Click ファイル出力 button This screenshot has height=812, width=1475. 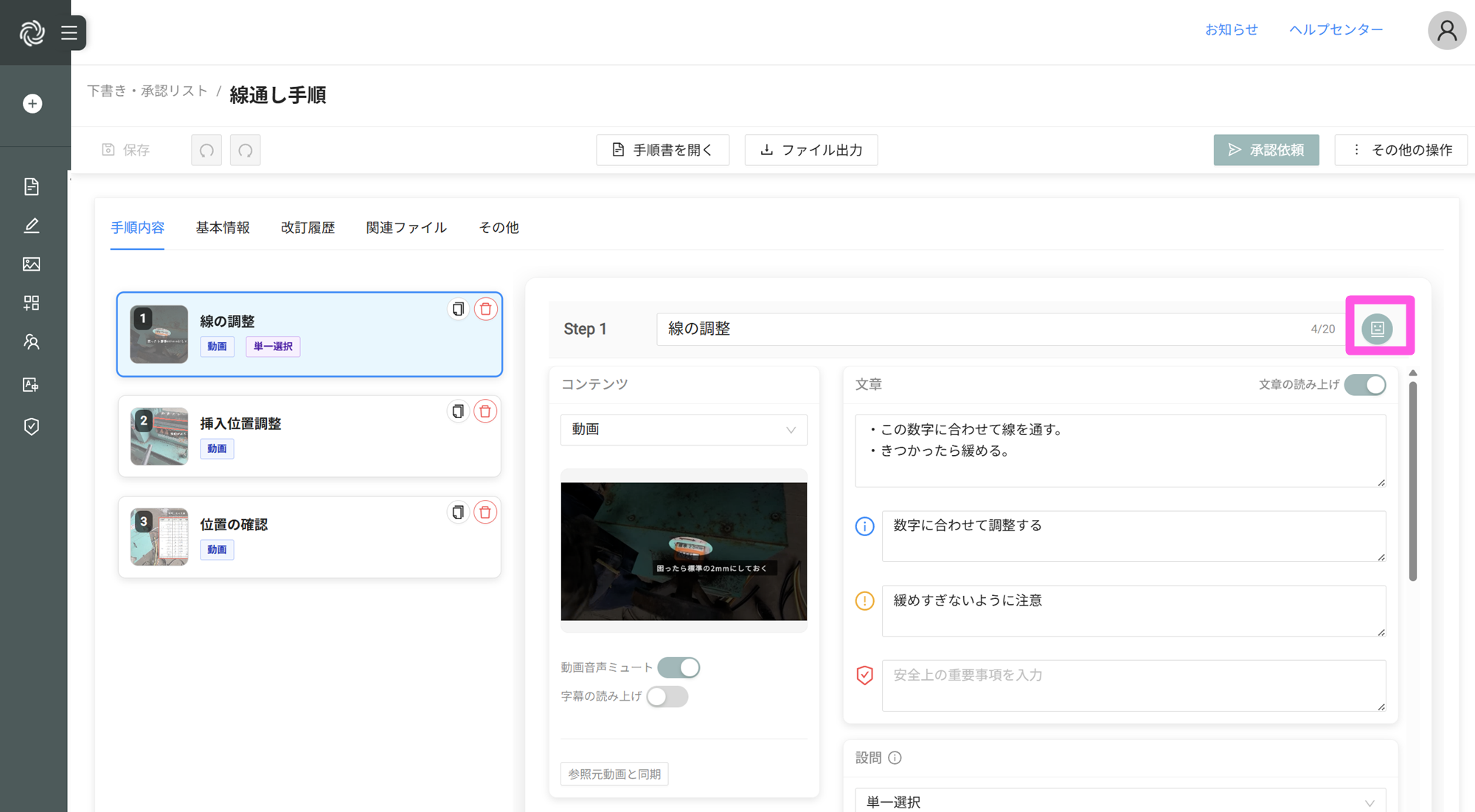click(x=811, y=150)
